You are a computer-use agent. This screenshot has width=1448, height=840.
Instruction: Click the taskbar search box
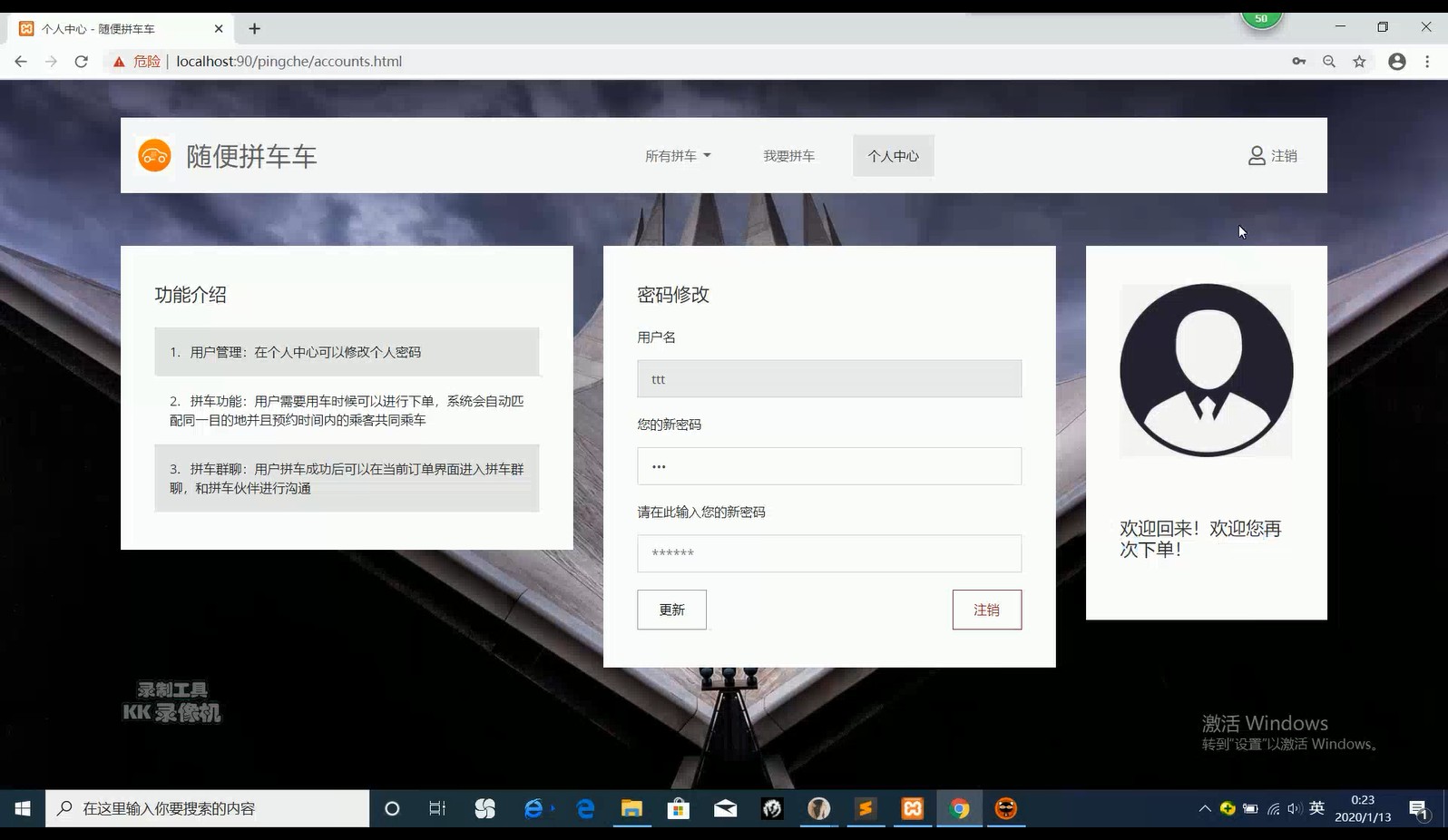tap(208, 808)
